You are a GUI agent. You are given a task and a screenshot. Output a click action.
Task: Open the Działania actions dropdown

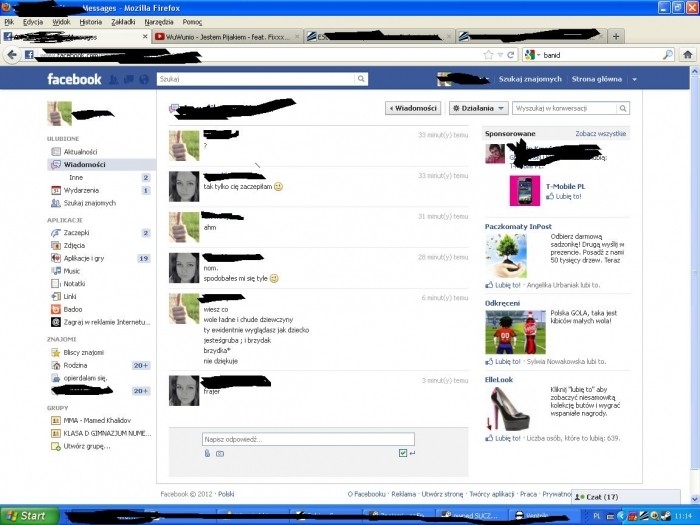477,108
